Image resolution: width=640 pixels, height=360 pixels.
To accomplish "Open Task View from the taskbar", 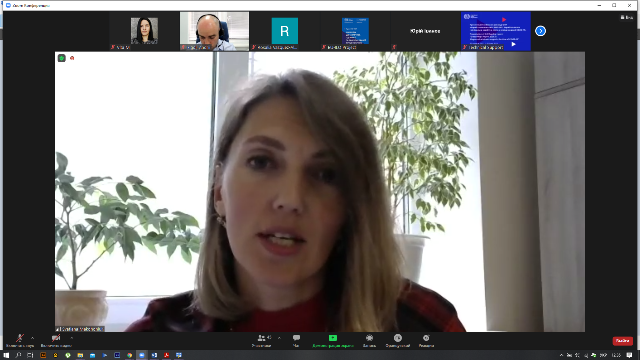I will coord(30,355).
